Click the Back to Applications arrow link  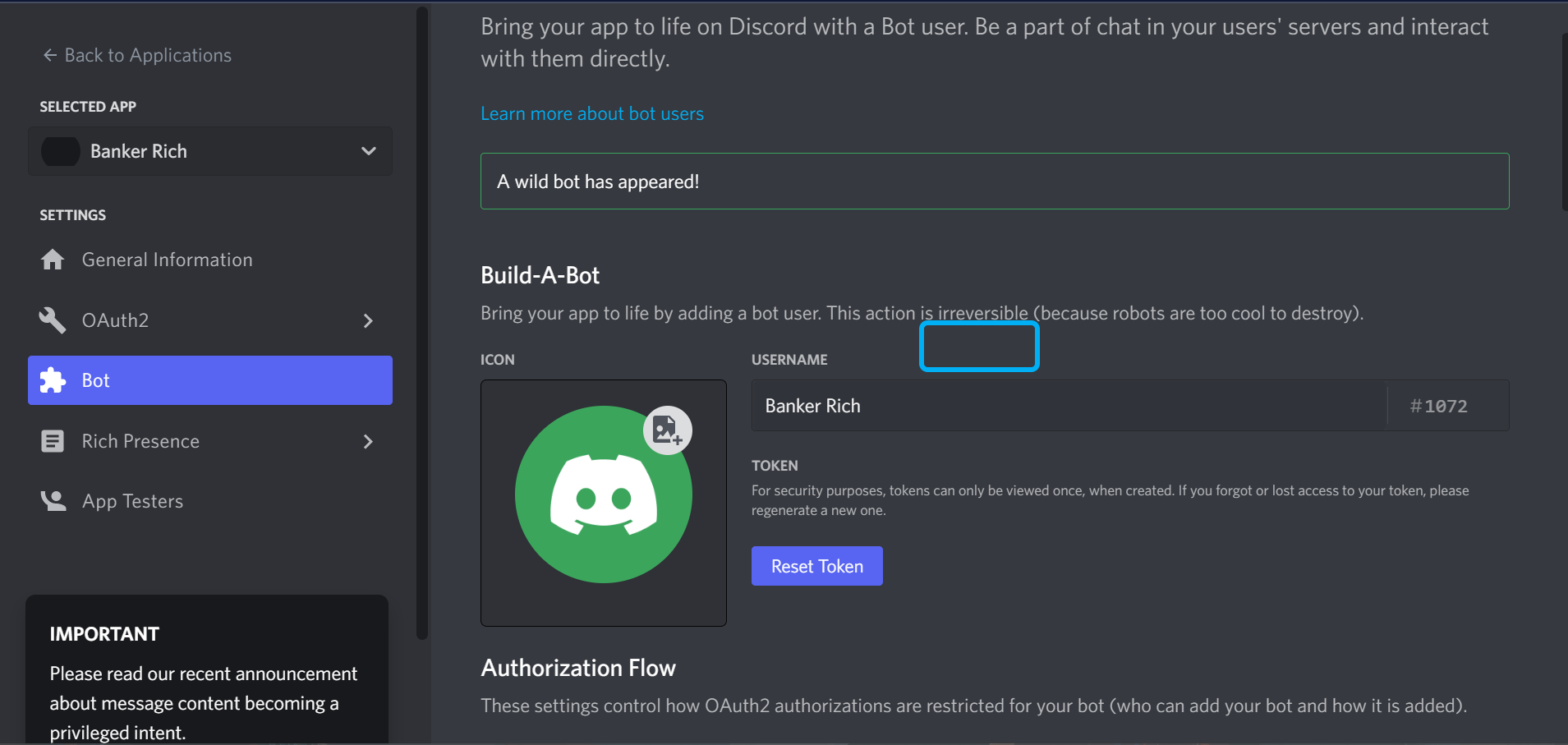[136, 55]
